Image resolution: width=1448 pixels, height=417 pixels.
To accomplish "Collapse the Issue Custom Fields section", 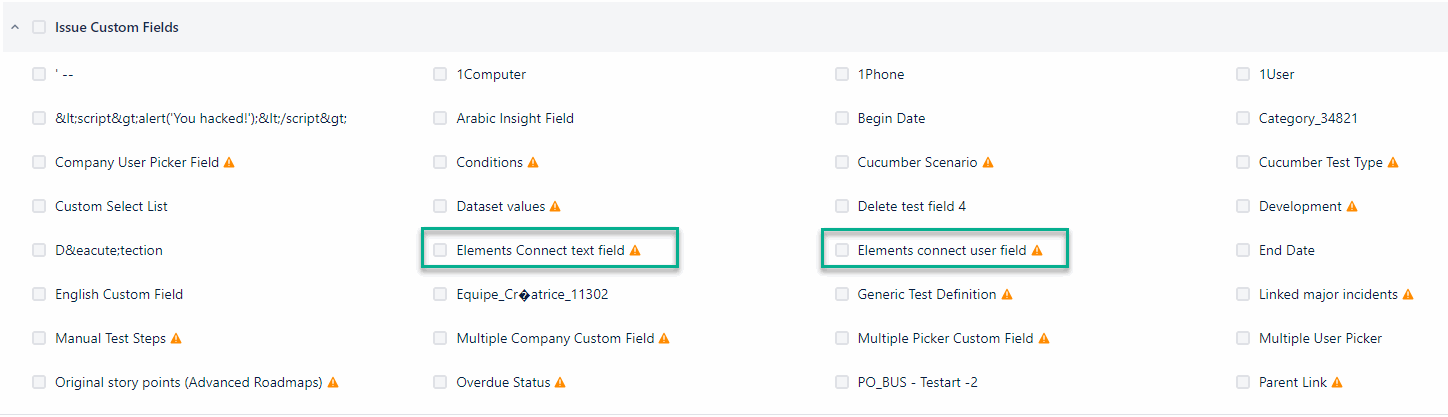I will click(x=15, y=27).
